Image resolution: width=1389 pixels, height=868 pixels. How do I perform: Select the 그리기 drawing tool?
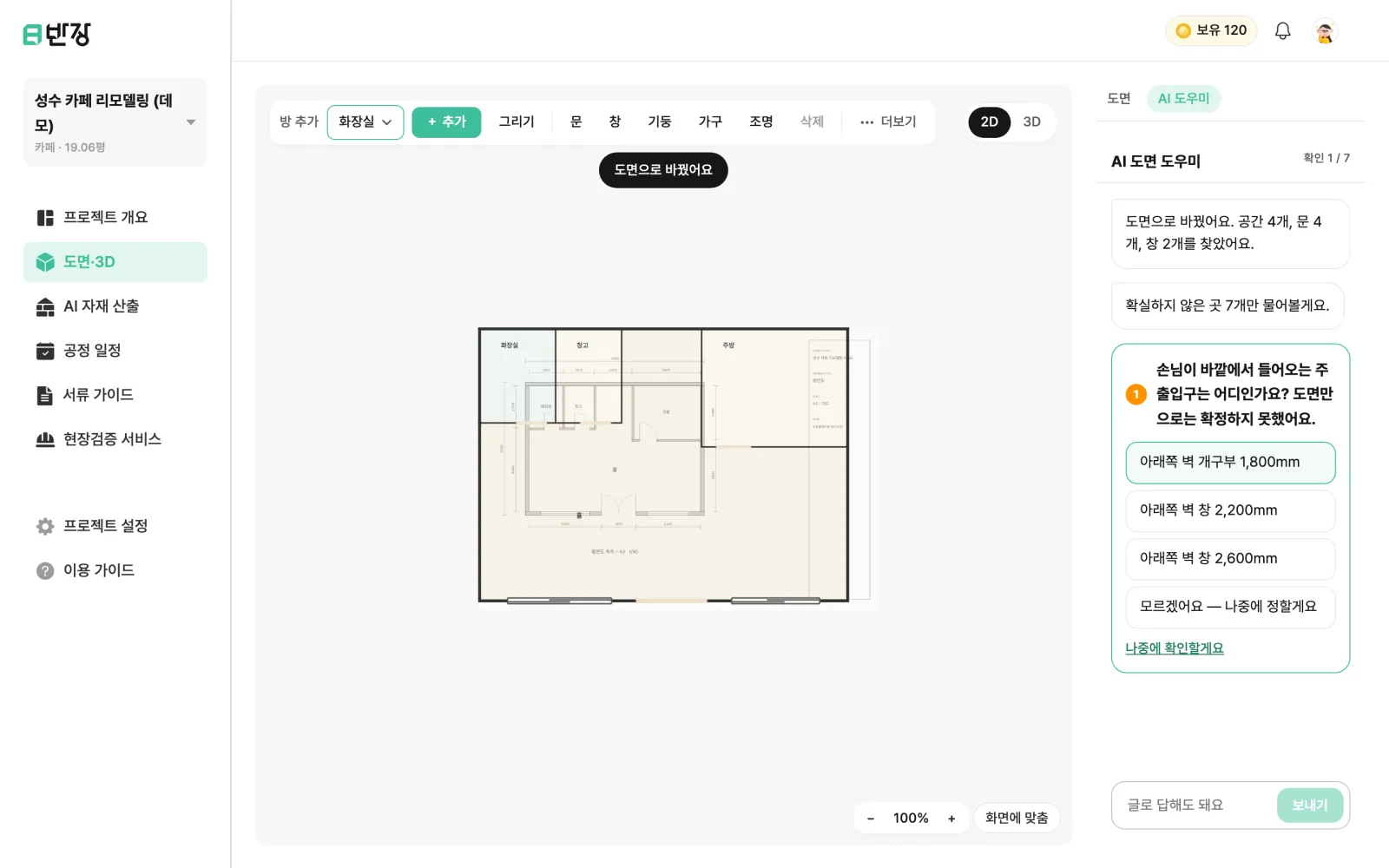pyautogui.click(x=517, y=122)
